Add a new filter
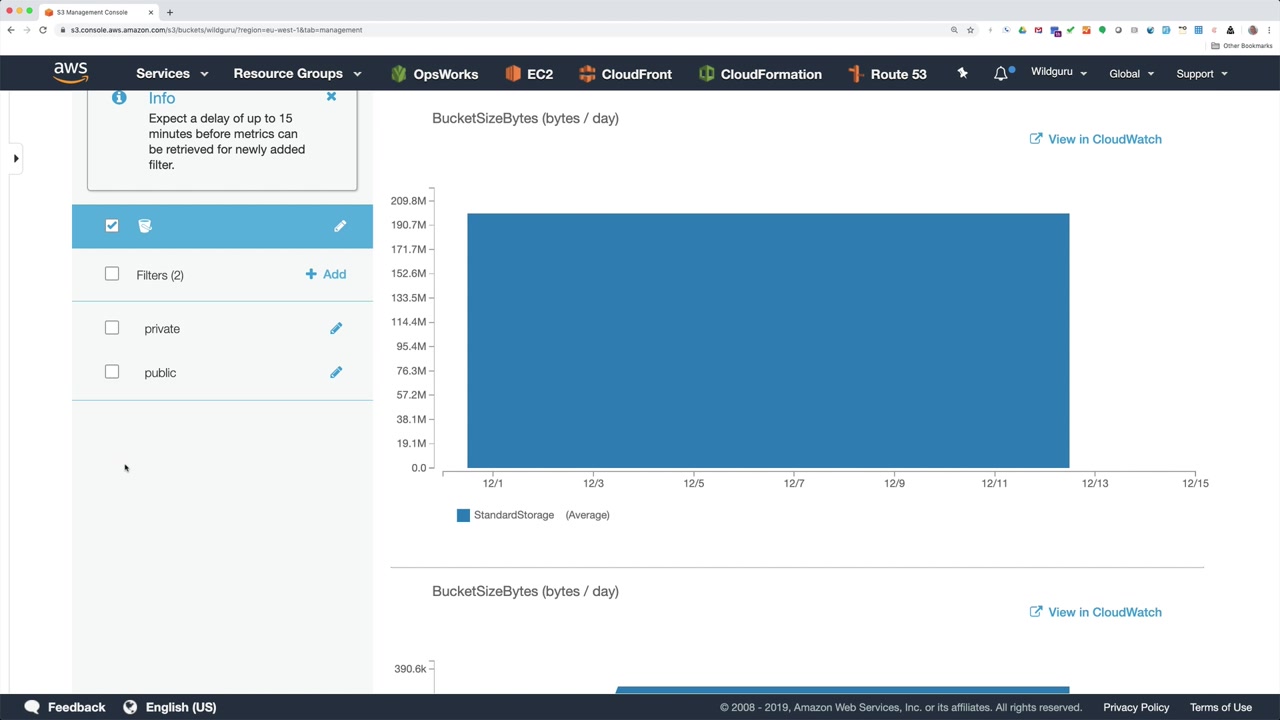 click(x=326, y=274)
